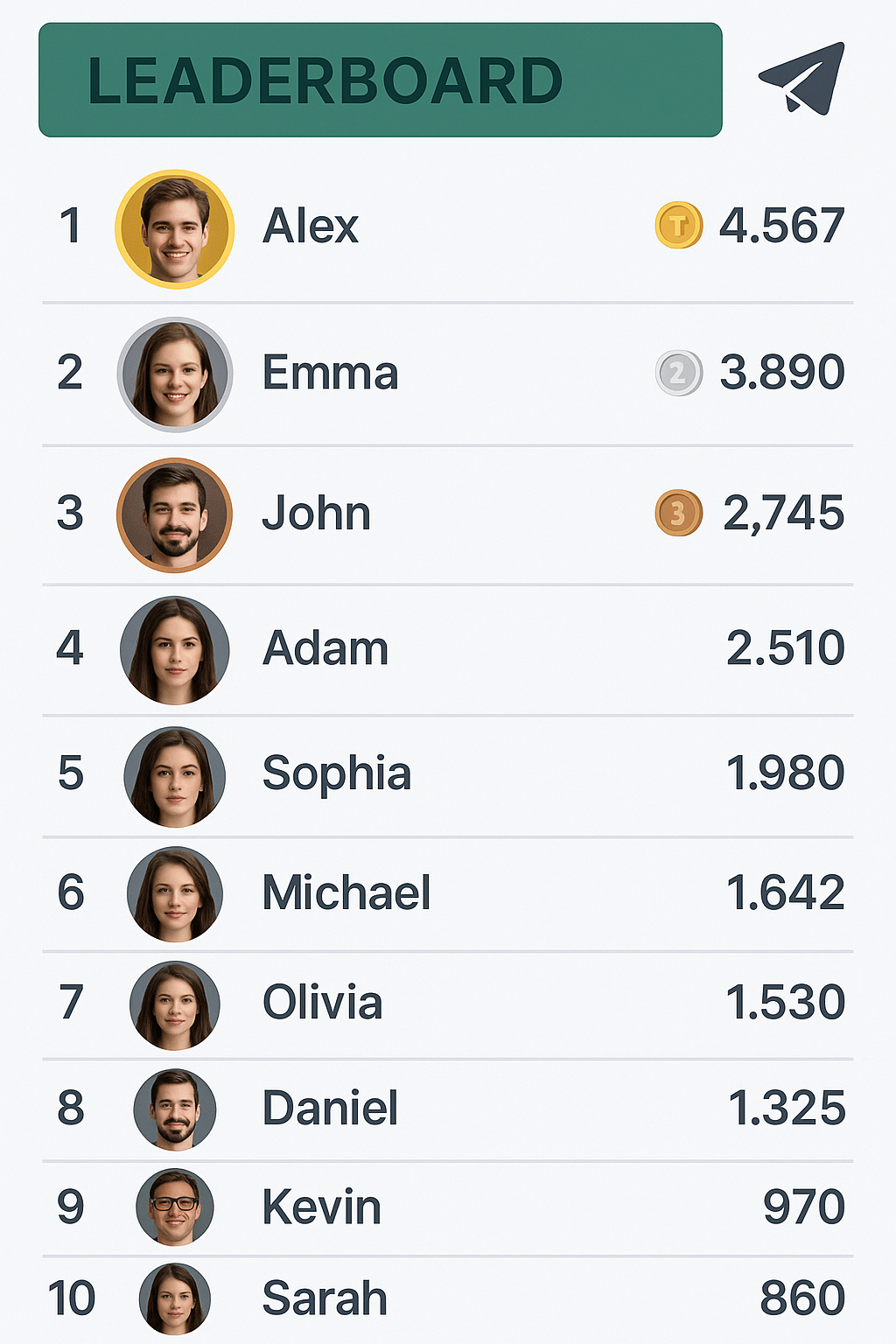
Task: Open Kevin's avatar with glasses
Action: coord(175,1207)
